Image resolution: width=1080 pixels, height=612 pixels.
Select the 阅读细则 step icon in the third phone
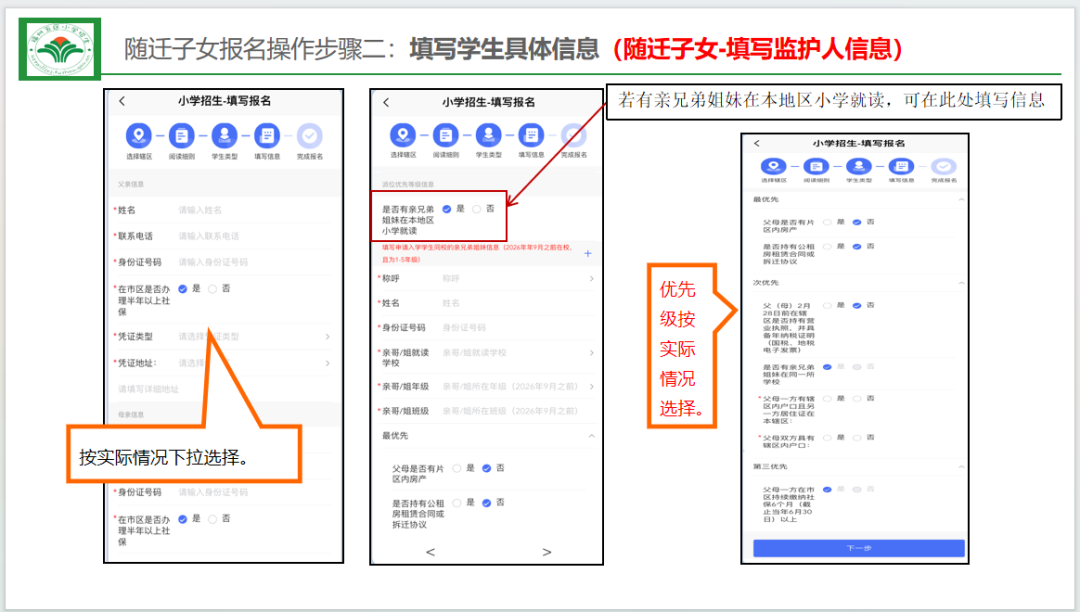(816, 167)
